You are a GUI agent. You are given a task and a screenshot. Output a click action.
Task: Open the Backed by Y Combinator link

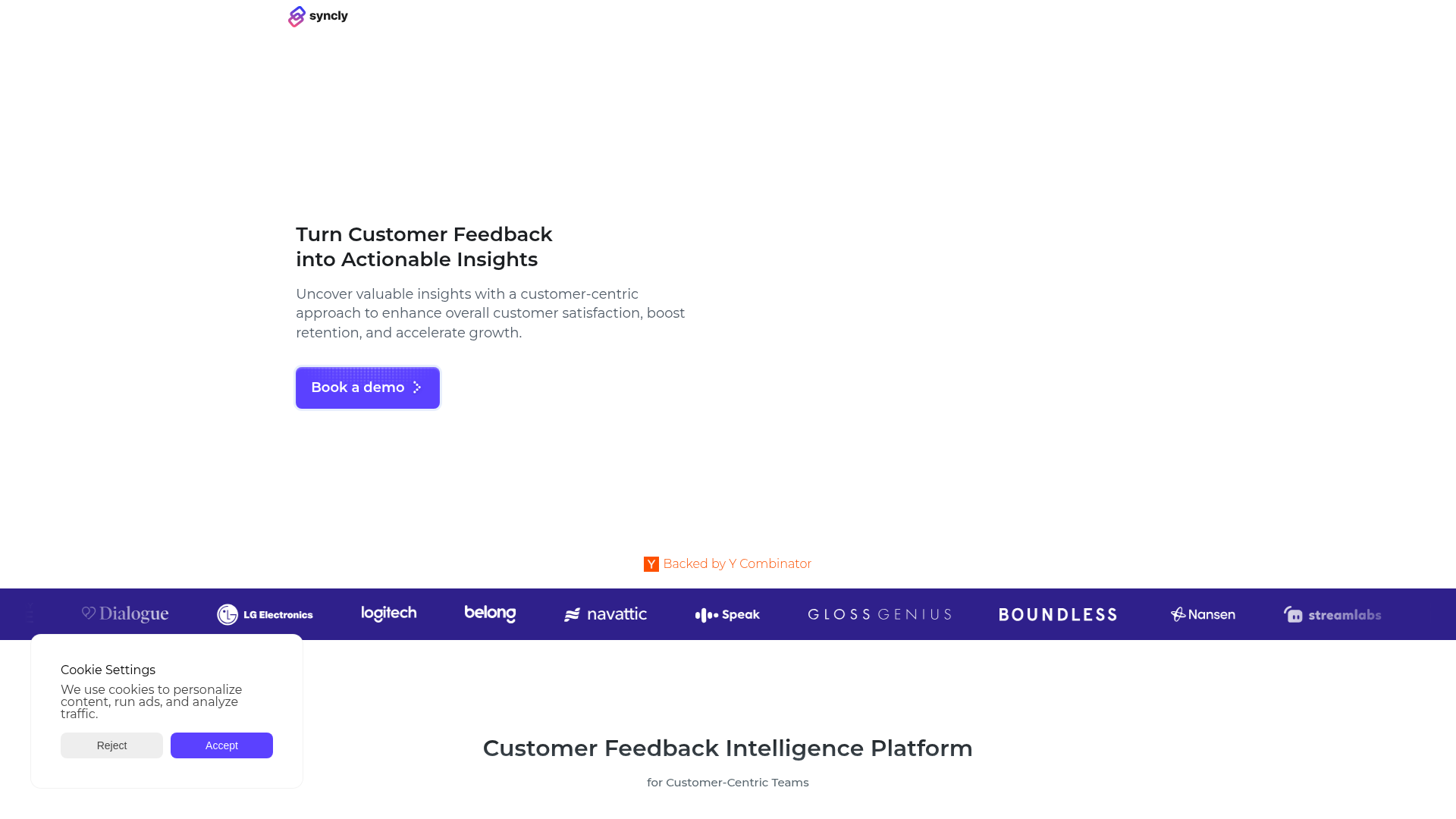pos(736,564)
